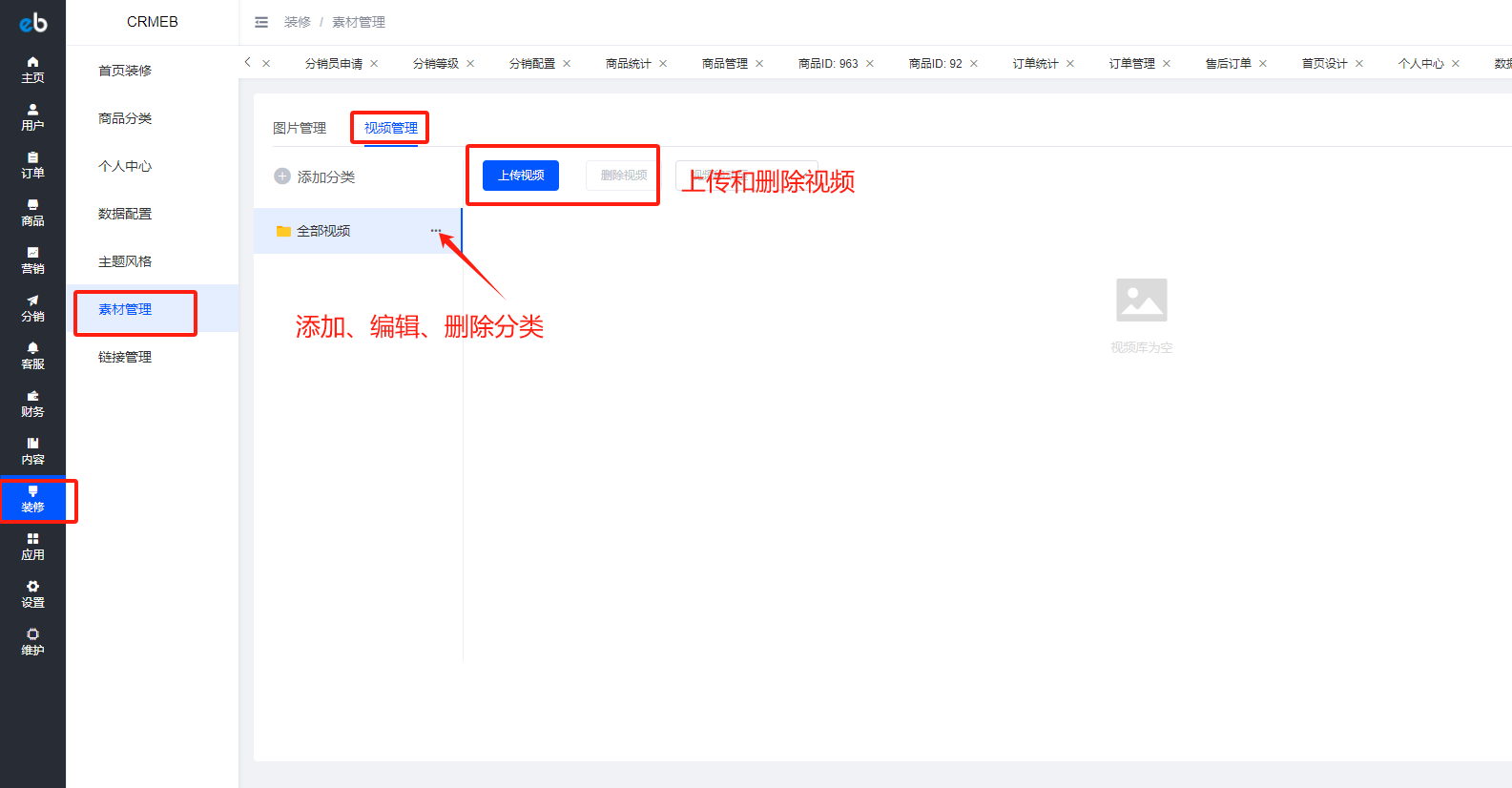Click the 删除视频 button
The height and width of the screenshot is (788, 1512).
(623, 176)
